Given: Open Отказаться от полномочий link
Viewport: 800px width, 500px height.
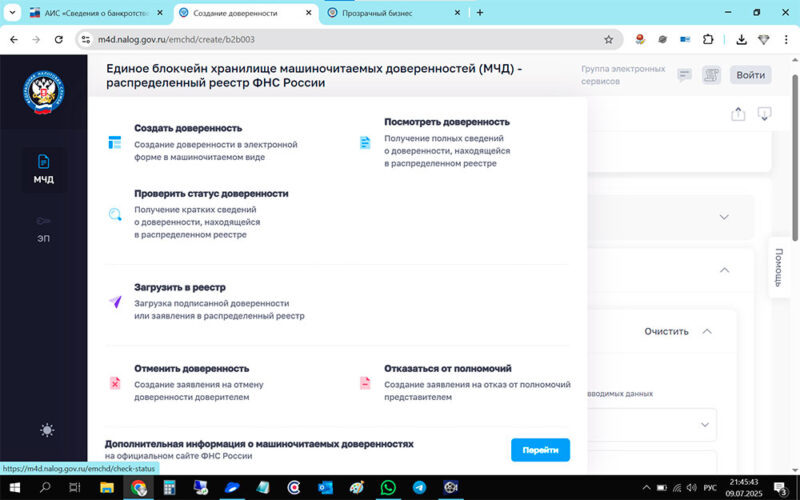Looking at the screenshot, I should pyautogui.click(x=447, y=368).
